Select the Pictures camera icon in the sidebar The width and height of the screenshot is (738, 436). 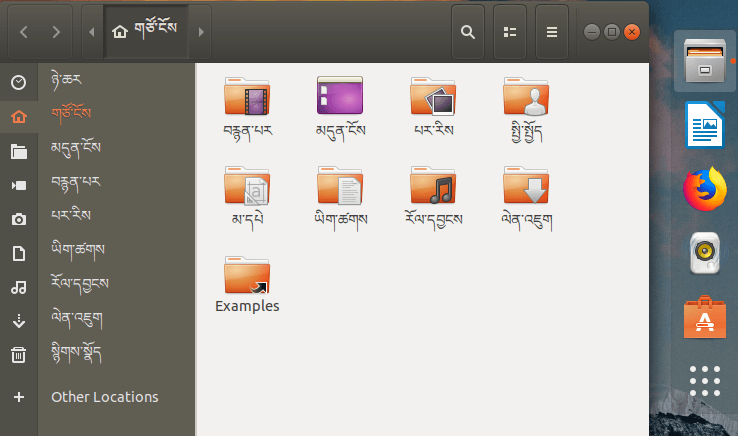point(18,219)
